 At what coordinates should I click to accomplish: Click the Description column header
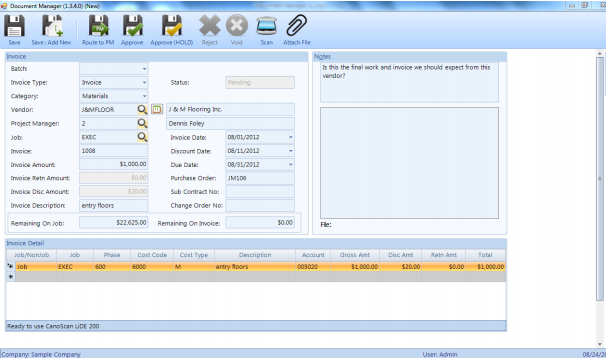pyautogui.click(x=255, y=255)
